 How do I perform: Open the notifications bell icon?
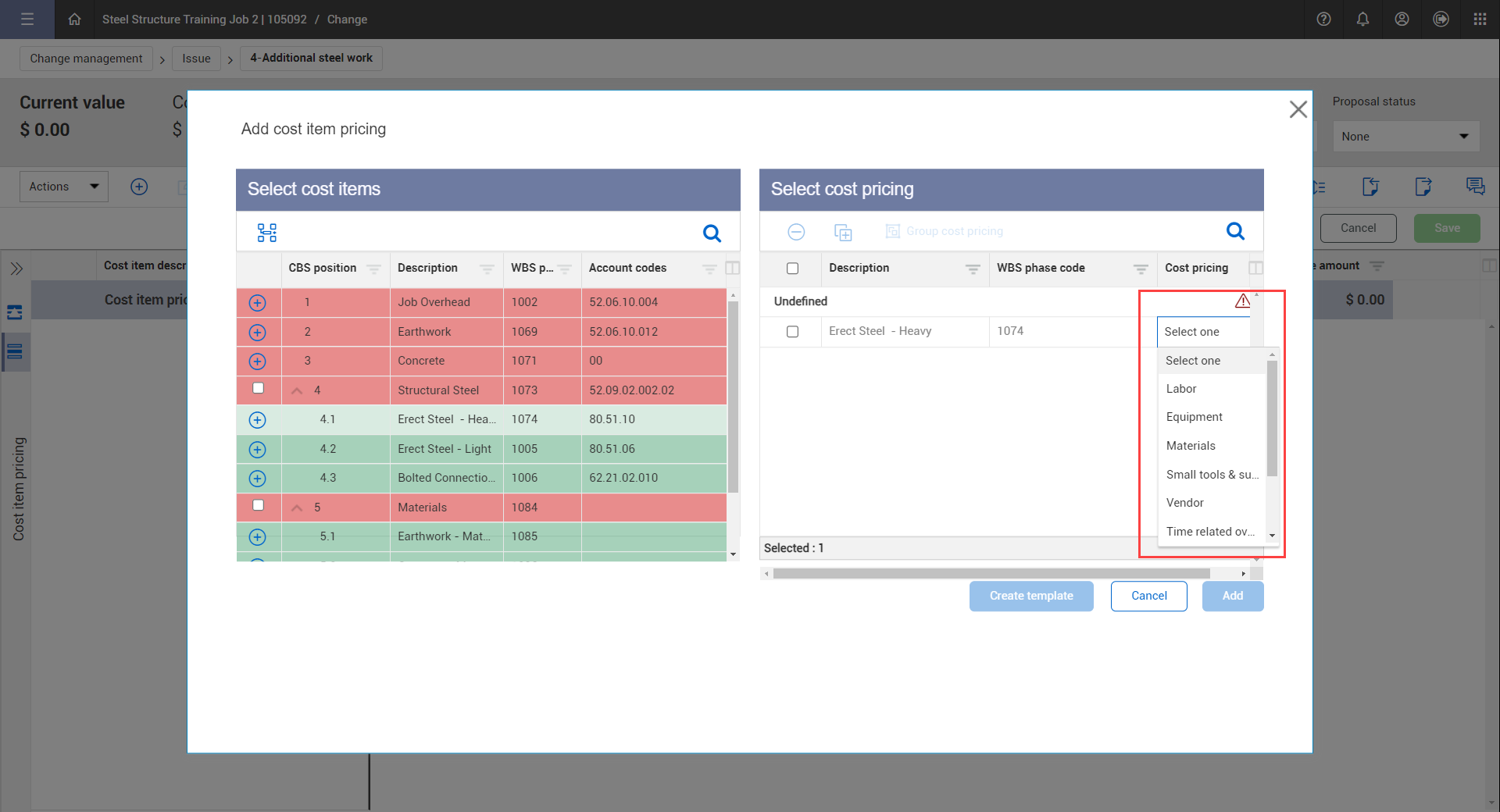coord(1362,20)
